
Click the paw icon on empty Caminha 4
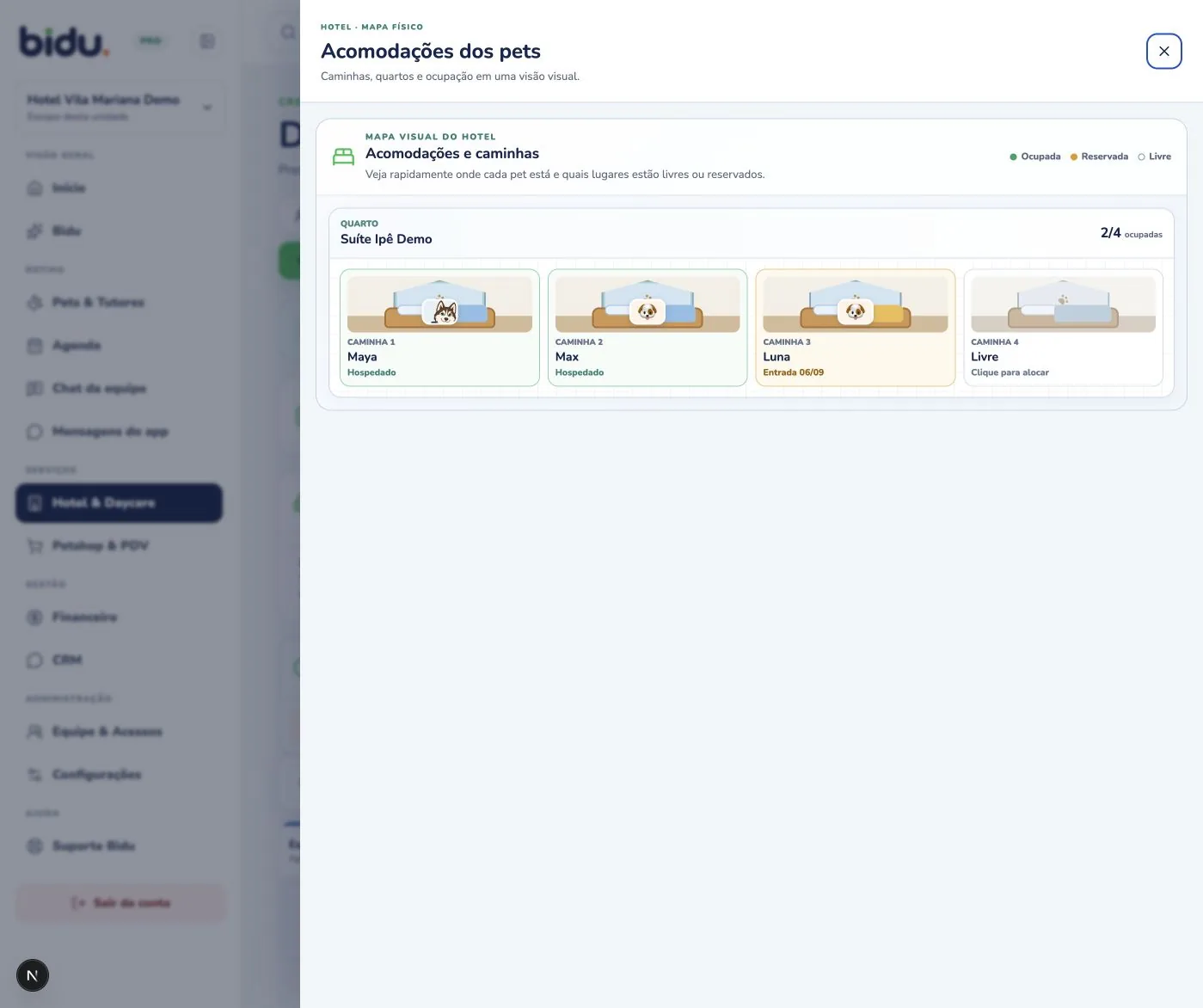tap(1064, 300)
